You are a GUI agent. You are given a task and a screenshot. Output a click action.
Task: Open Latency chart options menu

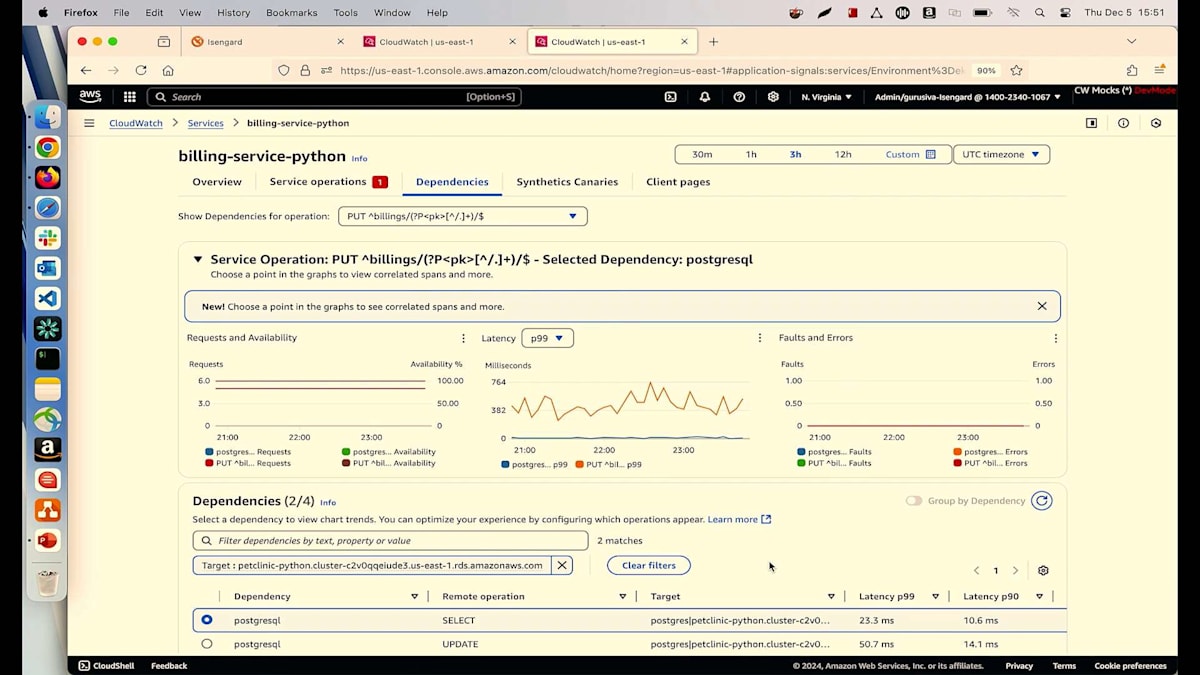coord(760,338)
